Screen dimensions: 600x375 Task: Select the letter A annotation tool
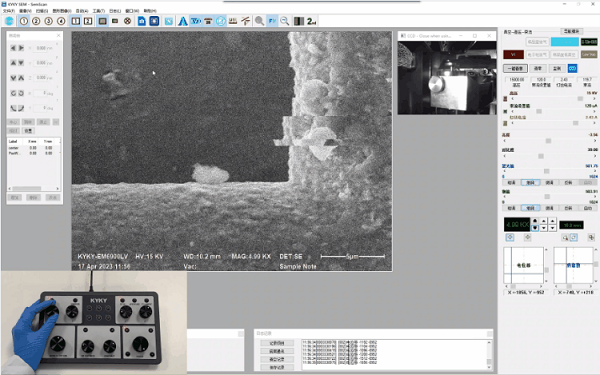[183, 21]
